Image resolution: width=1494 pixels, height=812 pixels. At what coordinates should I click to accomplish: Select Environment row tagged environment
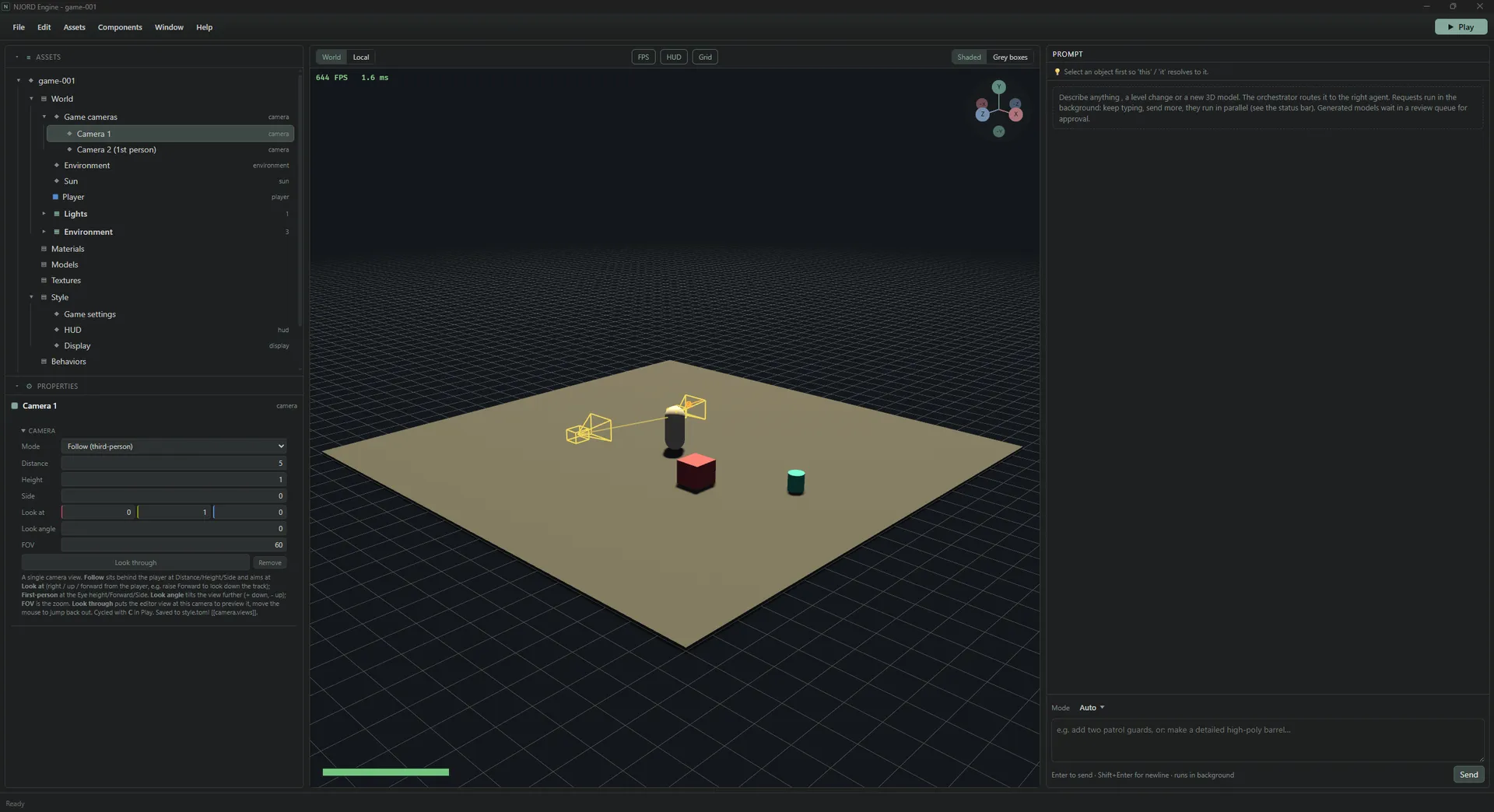click(170, 166)
